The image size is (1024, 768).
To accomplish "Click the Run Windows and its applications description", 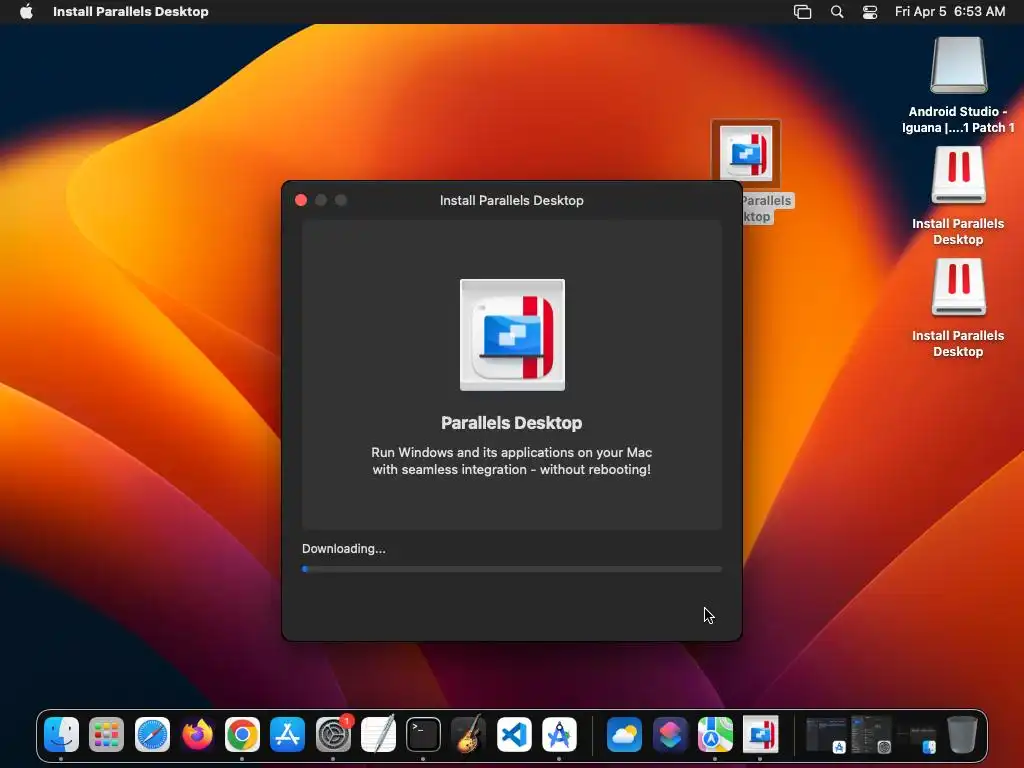I will (511, 460).
